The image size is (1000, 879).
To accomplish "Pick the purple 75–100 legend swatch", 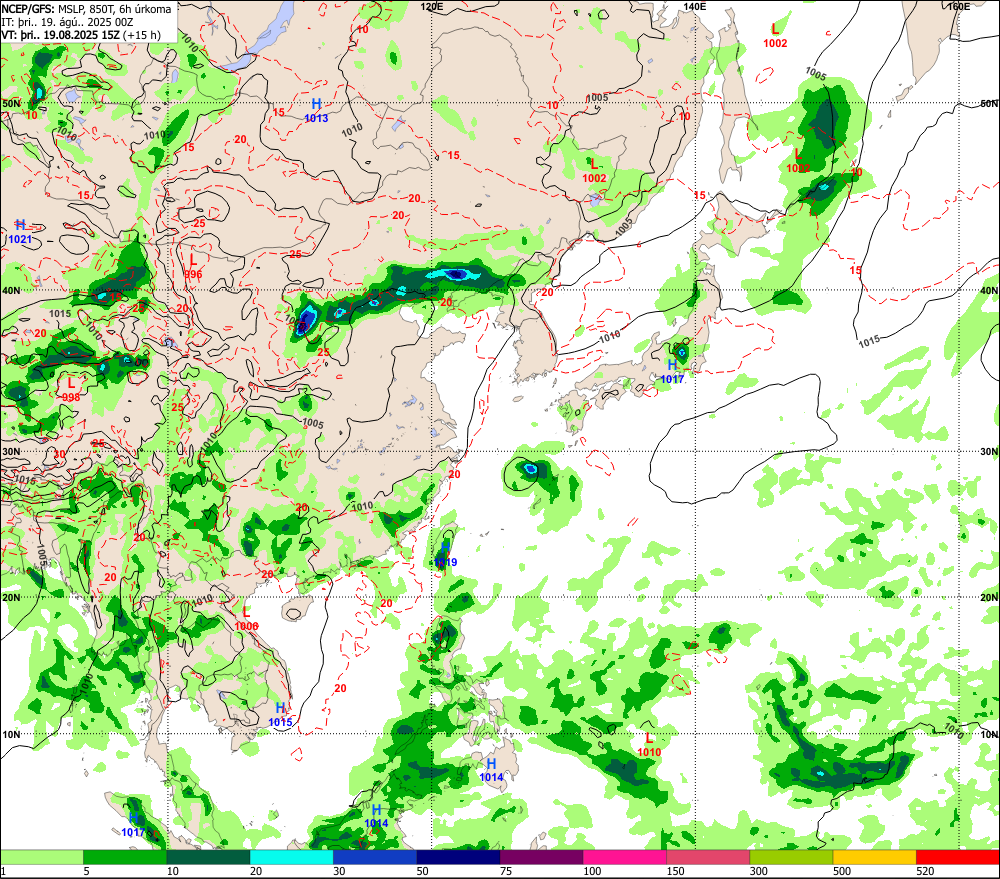I will 541,857.
